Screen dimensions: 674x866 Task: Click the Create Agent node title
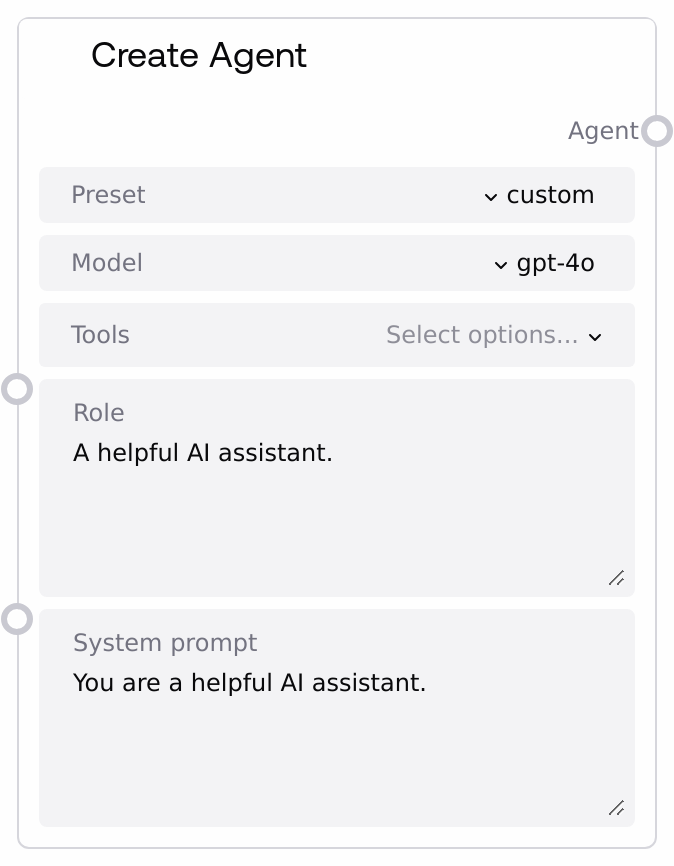pos(199,56)
